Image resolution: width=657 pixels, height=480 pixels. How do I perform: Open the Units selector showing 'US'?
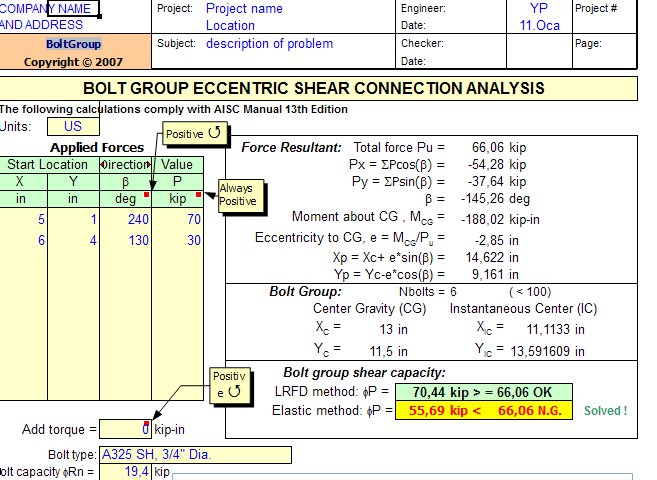point(73,126)
